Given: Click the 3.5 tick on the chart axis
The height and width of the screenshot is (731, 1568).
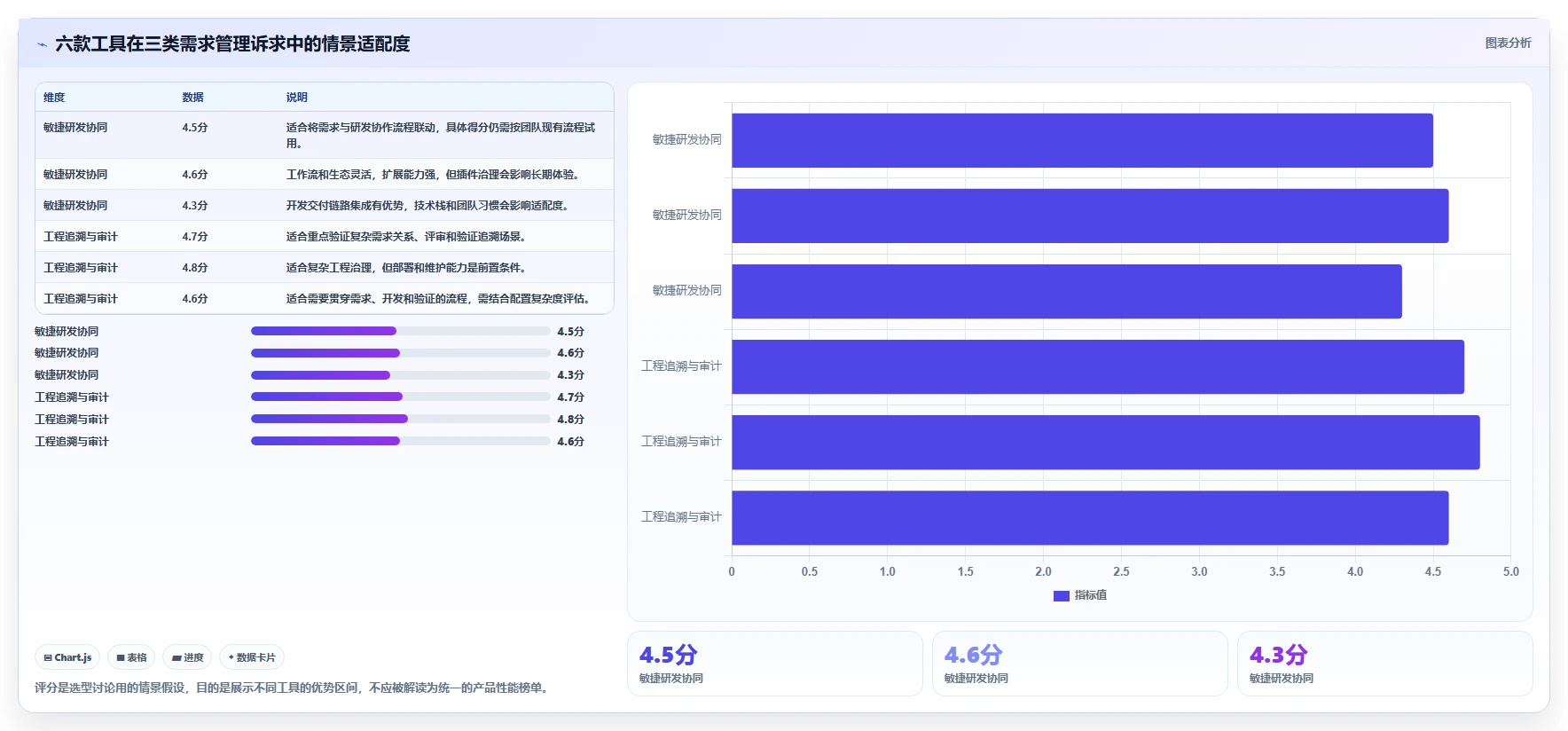Looking at the screenshot, I should pos(1277,572).
